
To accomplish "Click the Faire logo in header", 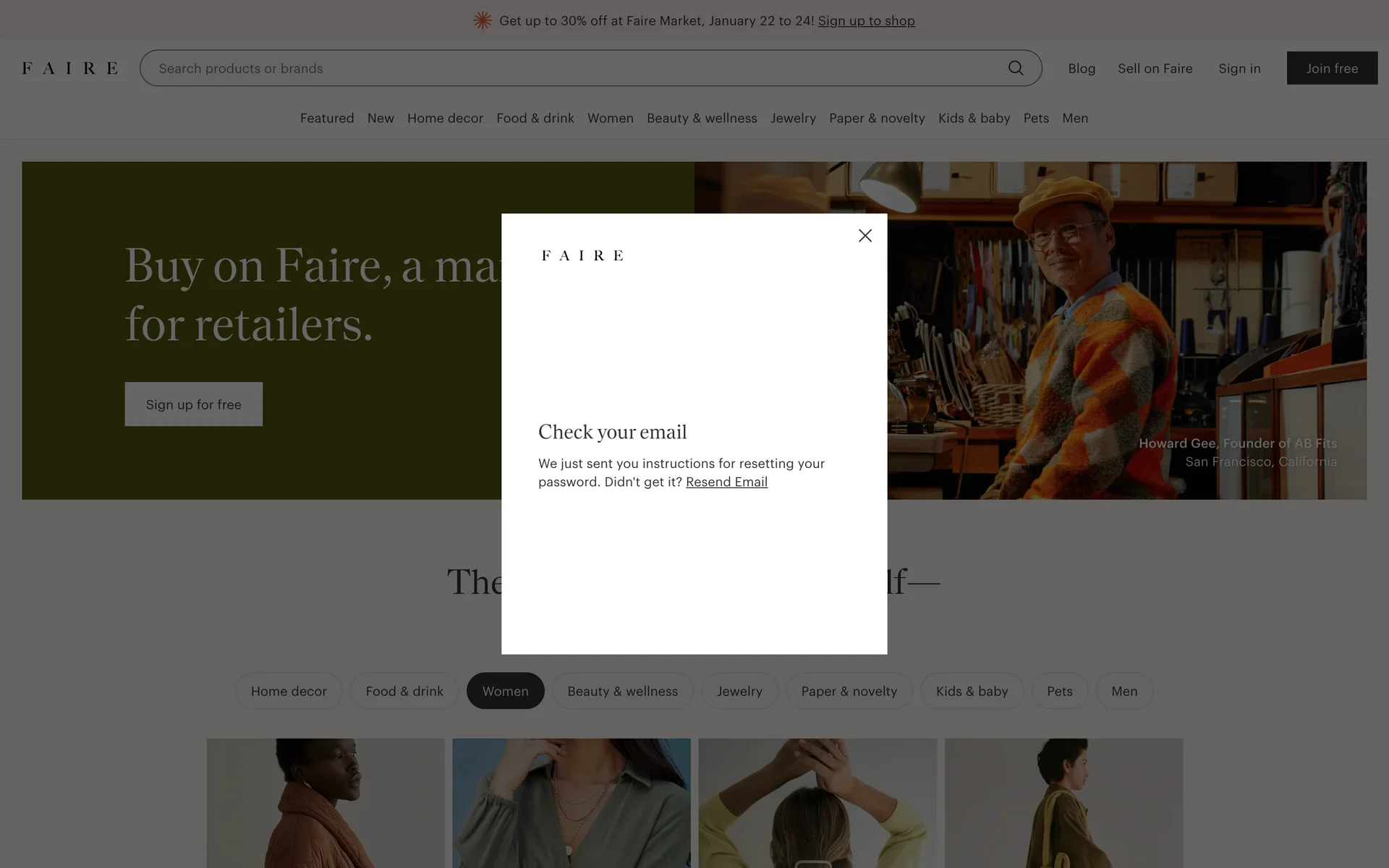I will coord(69,68).
